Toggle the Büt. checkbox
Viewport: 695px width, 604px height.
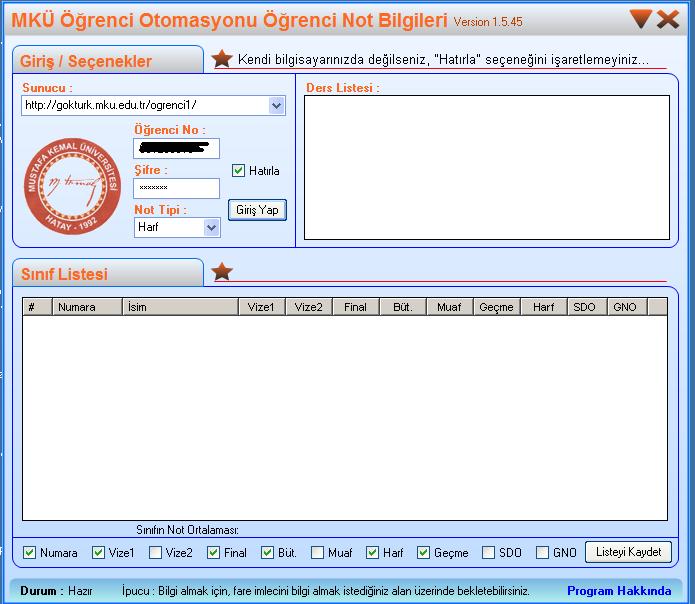[x=267, y=552]
